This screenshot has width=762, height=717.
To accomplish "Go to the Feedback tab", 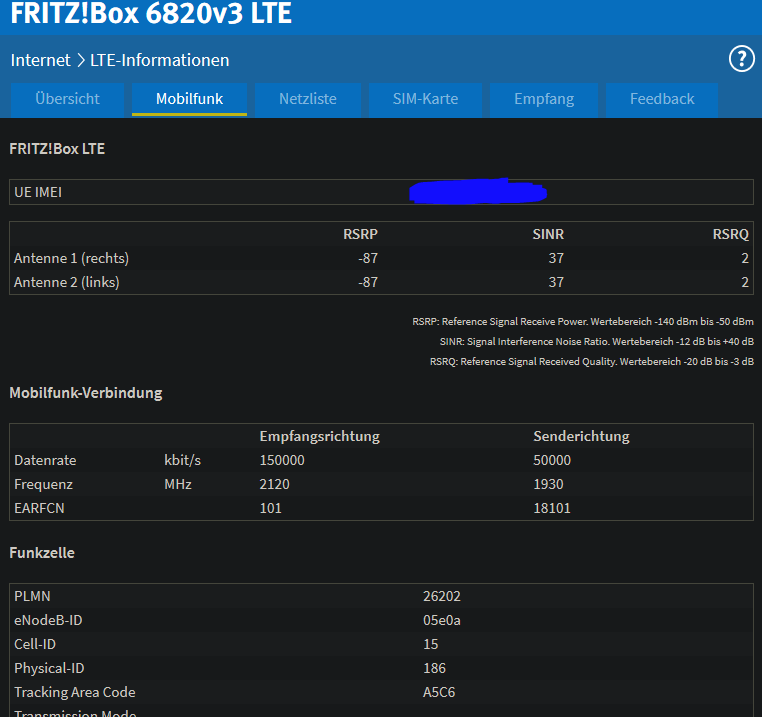I will point(662,99).
